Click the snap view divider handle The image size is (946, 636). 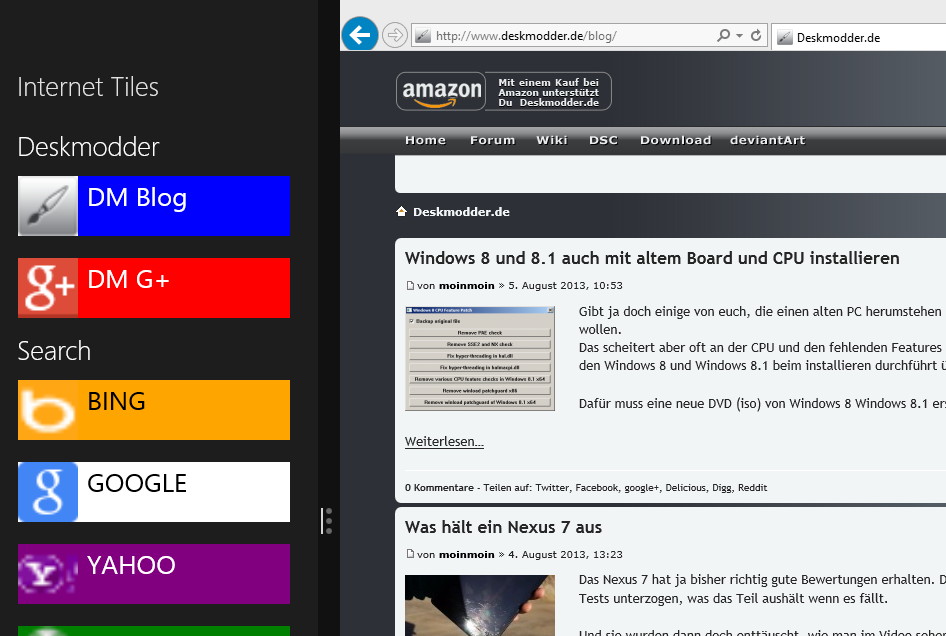(x=326, y=521)
